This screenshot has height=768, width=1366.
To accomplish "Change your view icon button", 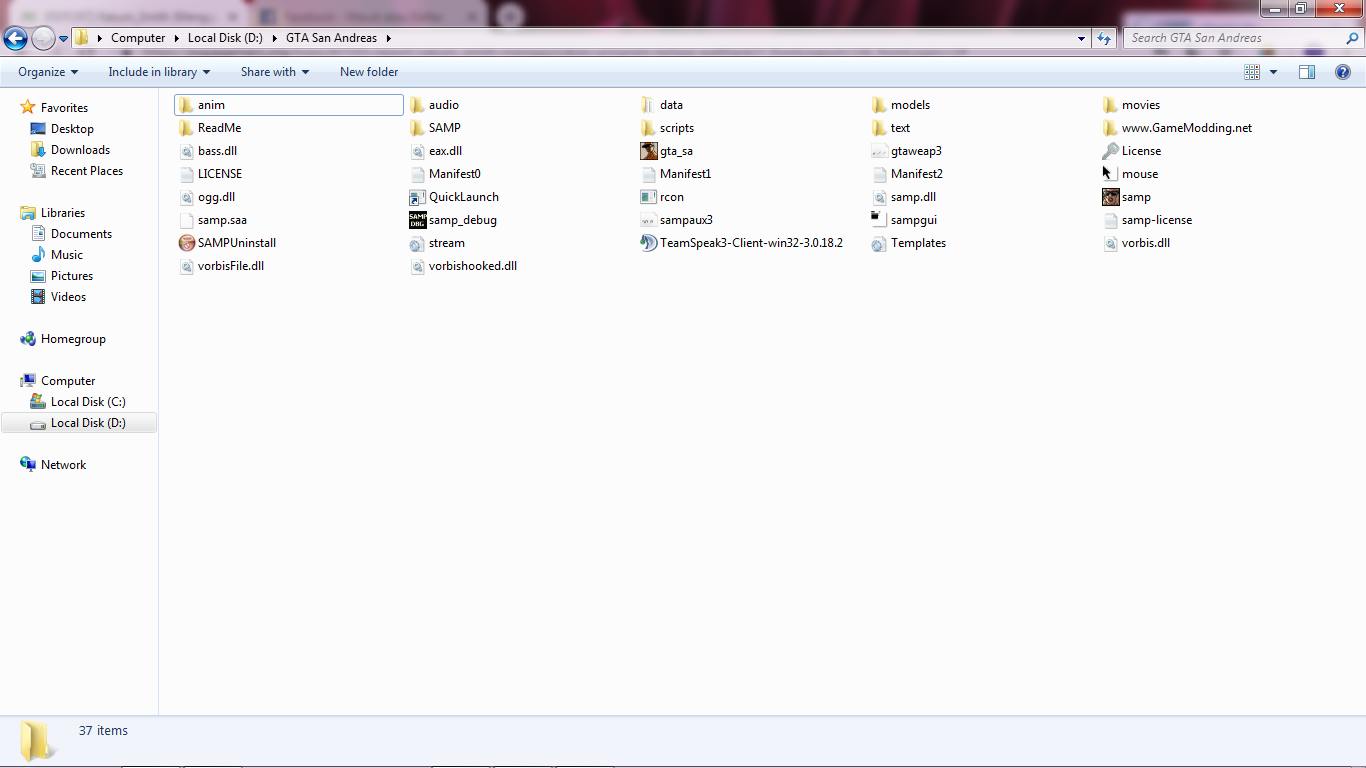I will pos(1252,72).
